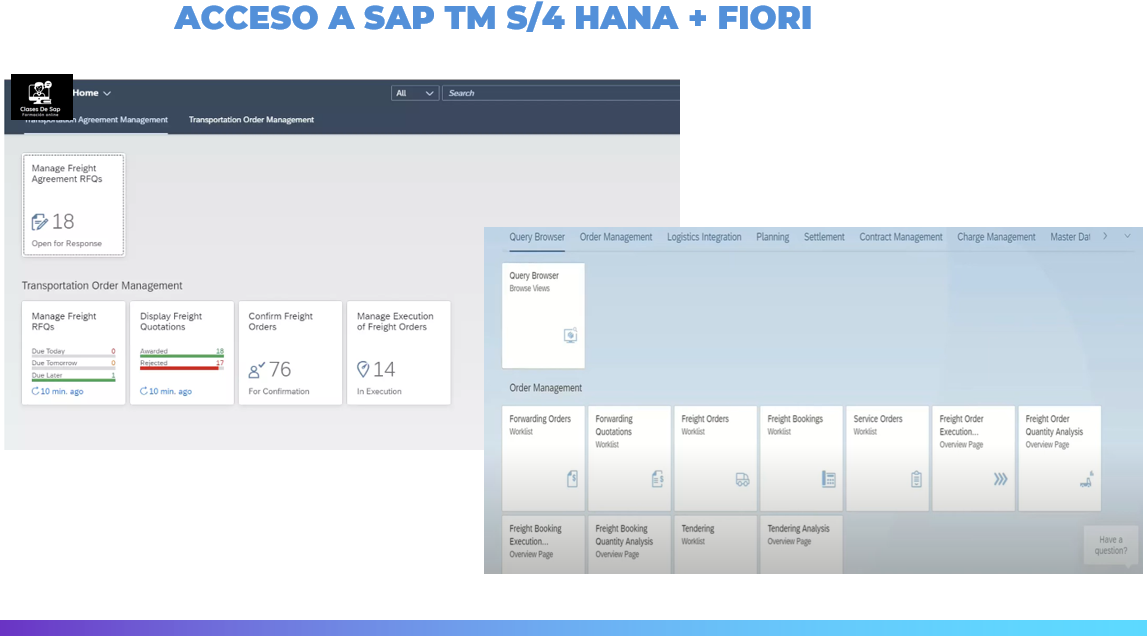Click the In Execution label
Screen dimensions: 1147x636
point(379,392)
